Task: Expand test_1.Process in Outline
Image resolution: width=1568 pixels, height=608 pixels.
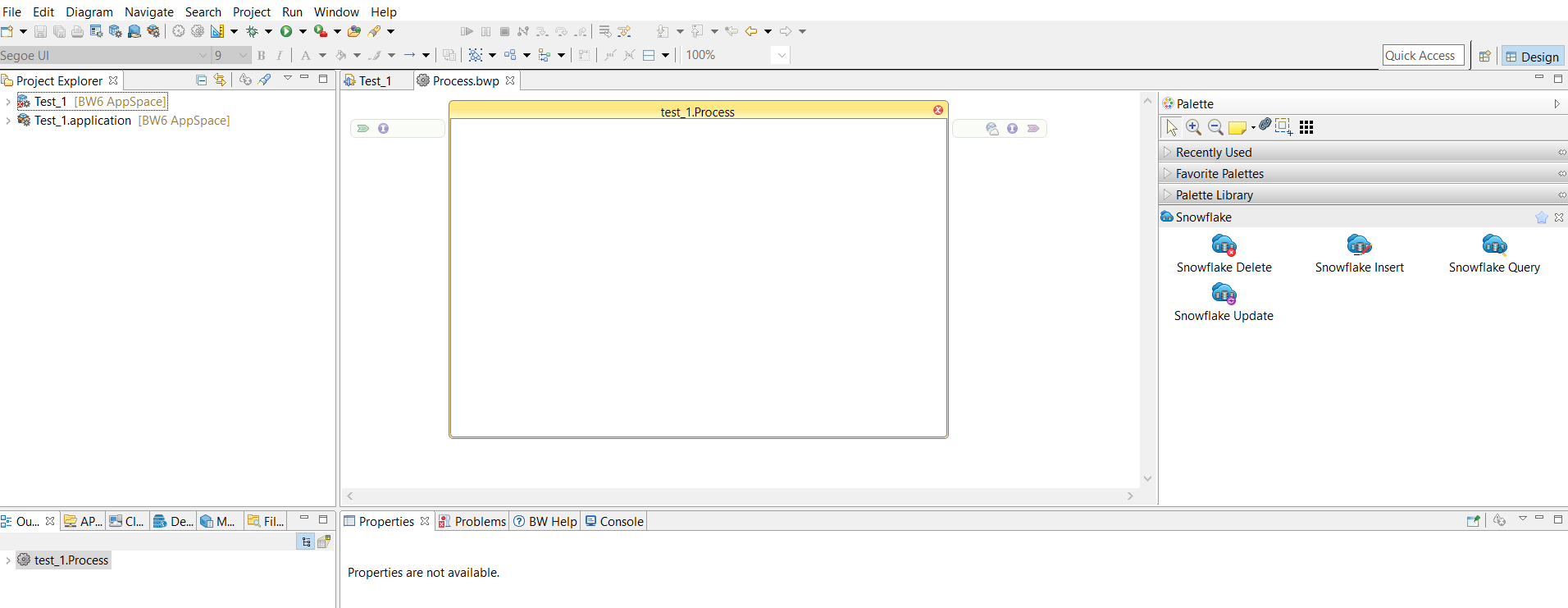Action: click(8, 560)
